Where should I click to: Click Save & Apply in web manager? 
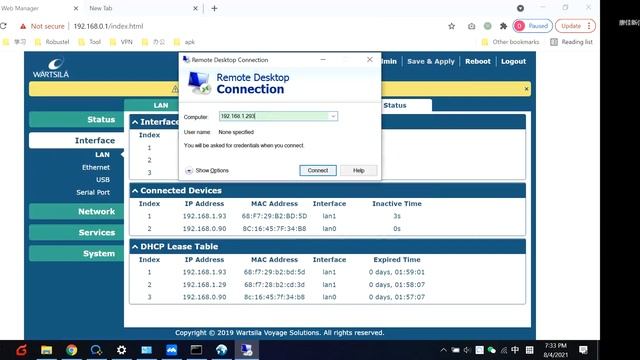(431, 61)
